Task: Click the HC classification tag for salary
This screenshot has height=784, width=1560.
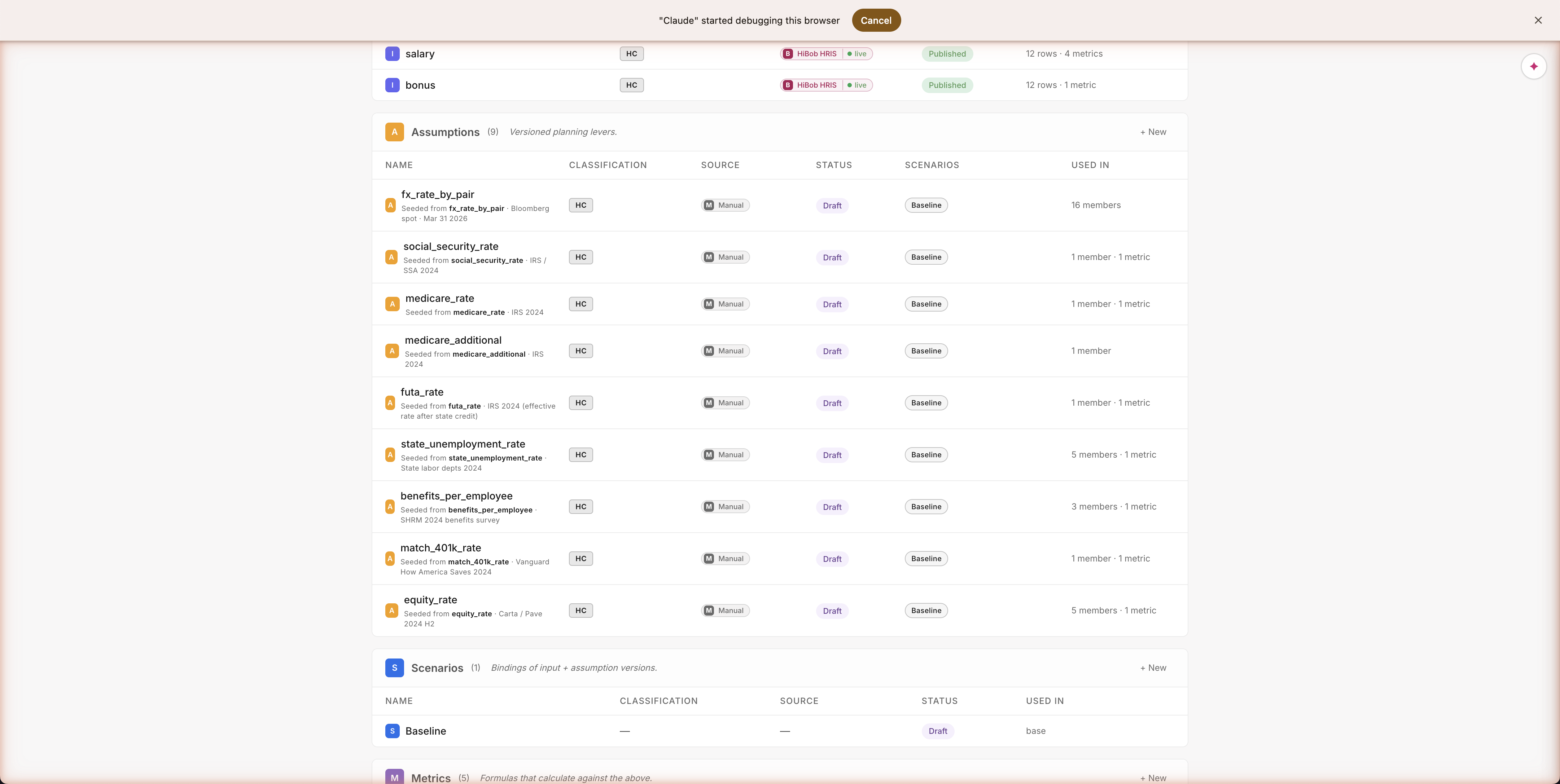Action: coord(632,53)
